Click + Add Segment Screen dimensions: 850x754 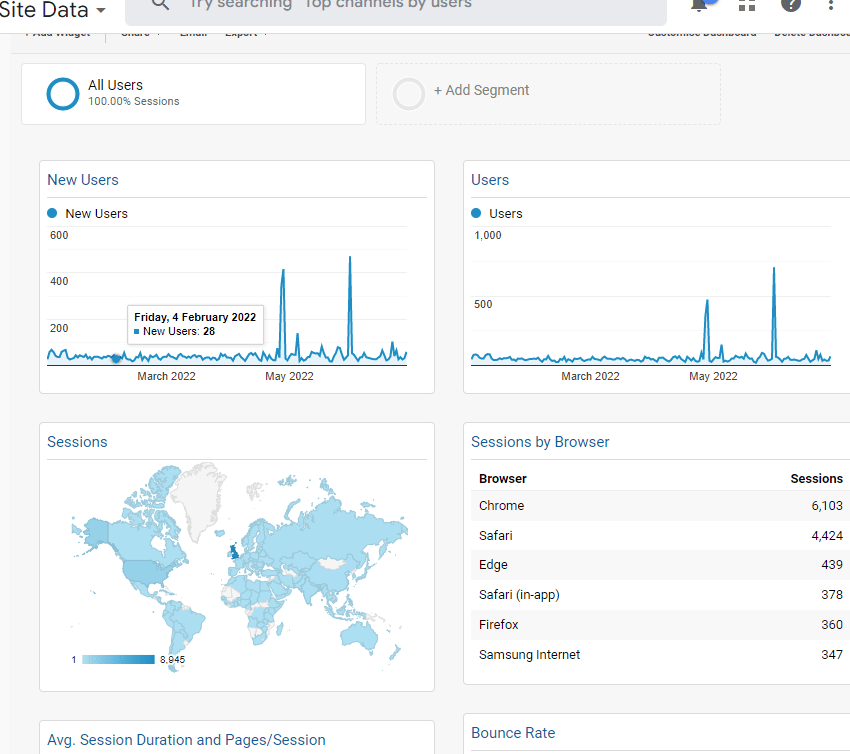click(481, 90)
